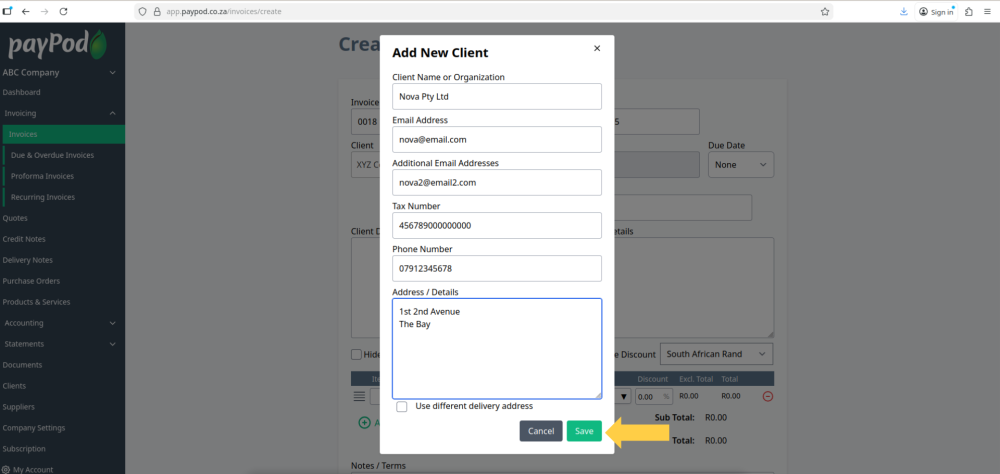The height and width of the screenshot is (474, 1000).
Task: Close the Add New Client dialog
Action: pyautogui.click(x=597, y=48)
